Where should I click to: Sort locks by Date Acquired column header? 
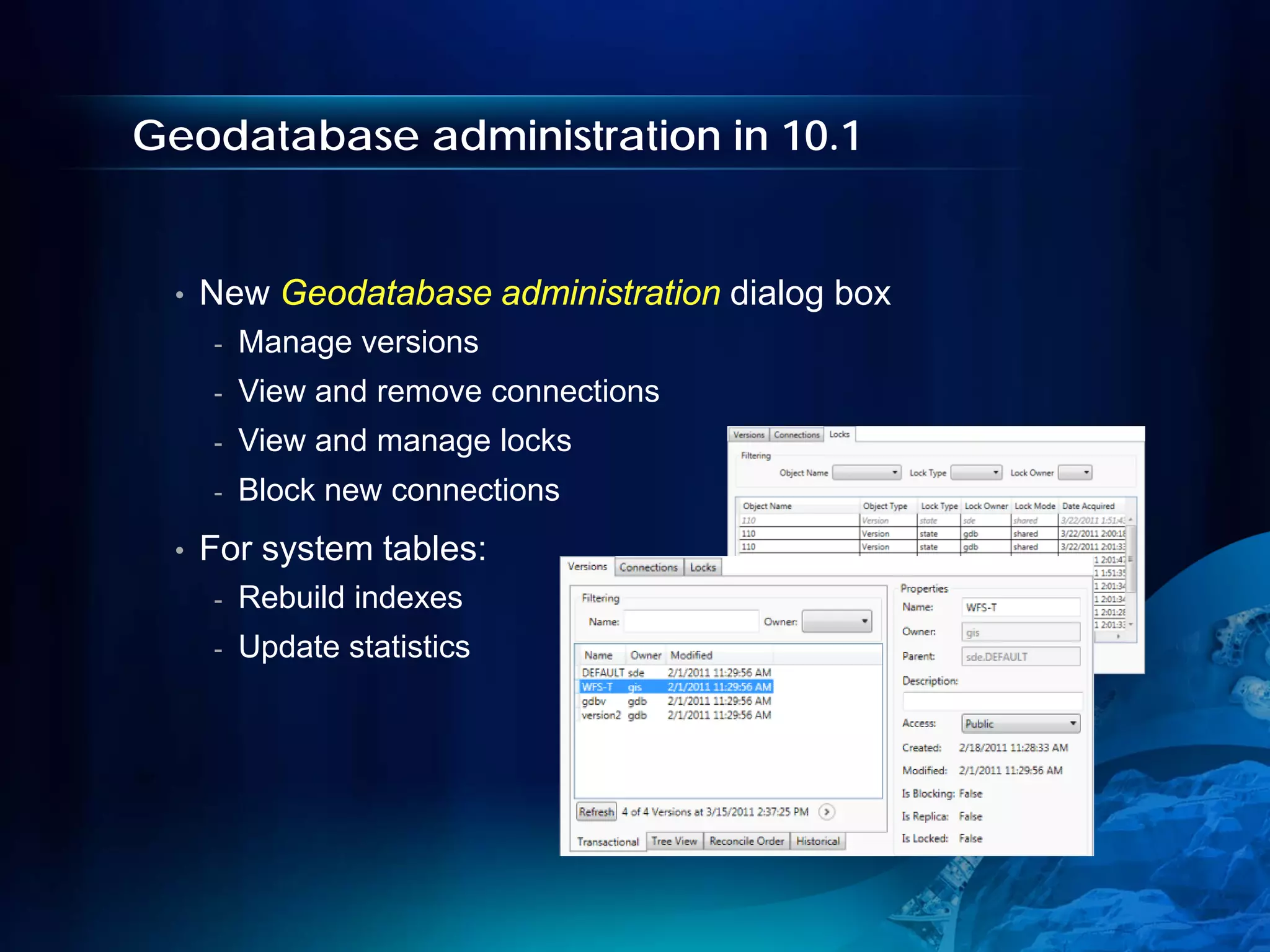pos(1091,506)
